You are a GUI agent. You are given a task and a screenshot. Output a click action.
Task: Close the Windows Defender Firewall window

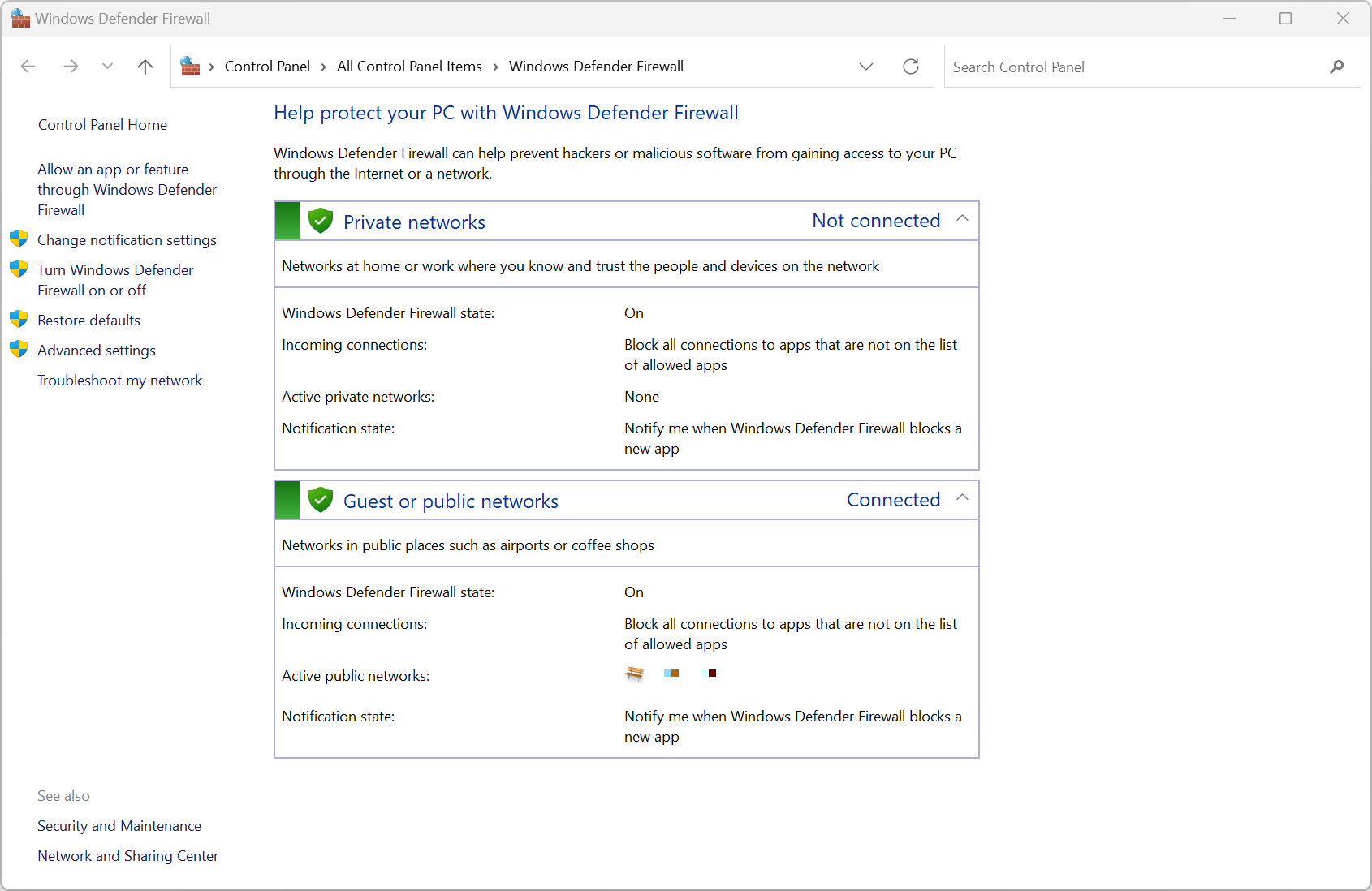click(x=1343, y=18)
